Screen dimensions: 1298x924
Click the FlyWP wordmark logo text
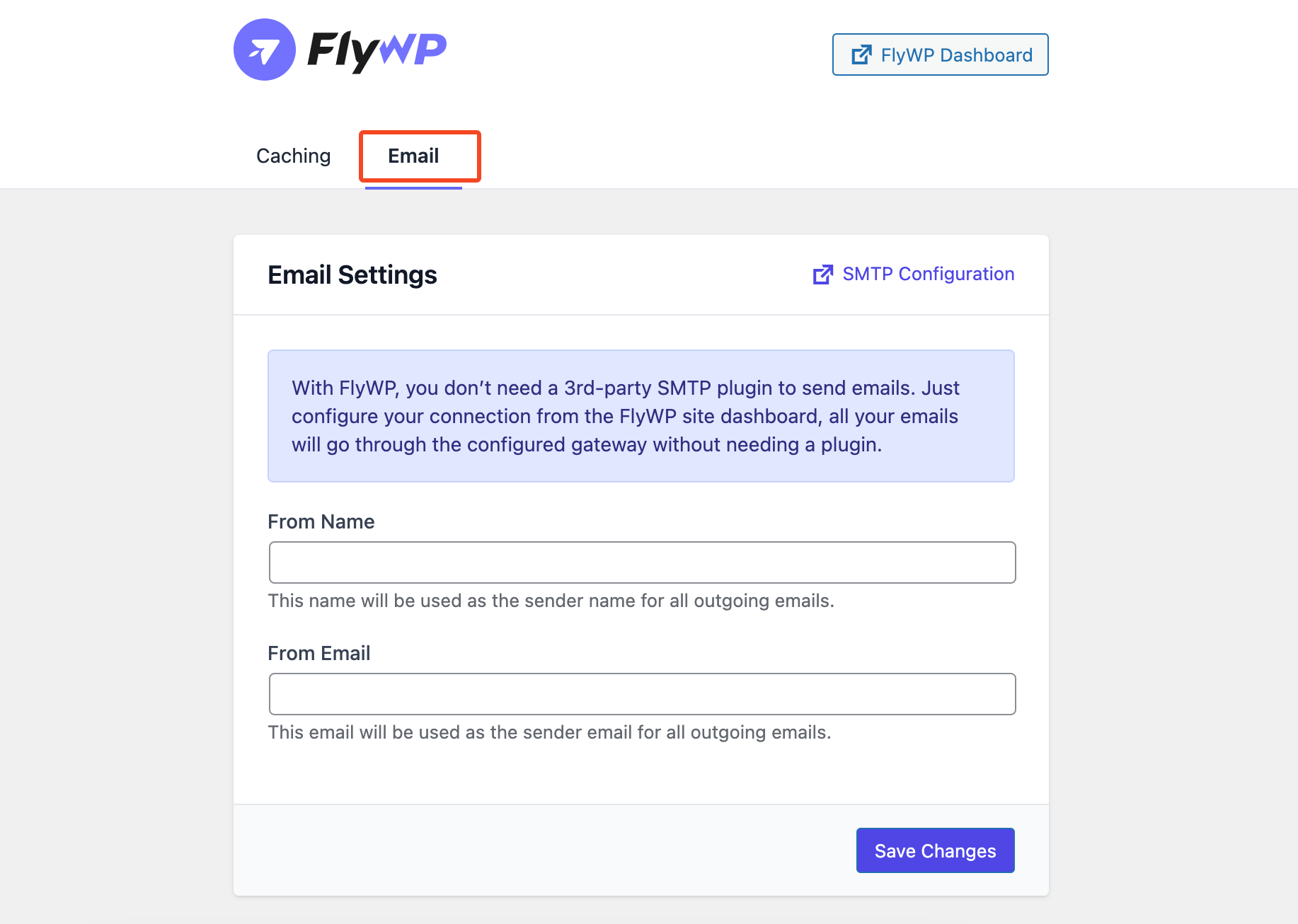[377, 51]
